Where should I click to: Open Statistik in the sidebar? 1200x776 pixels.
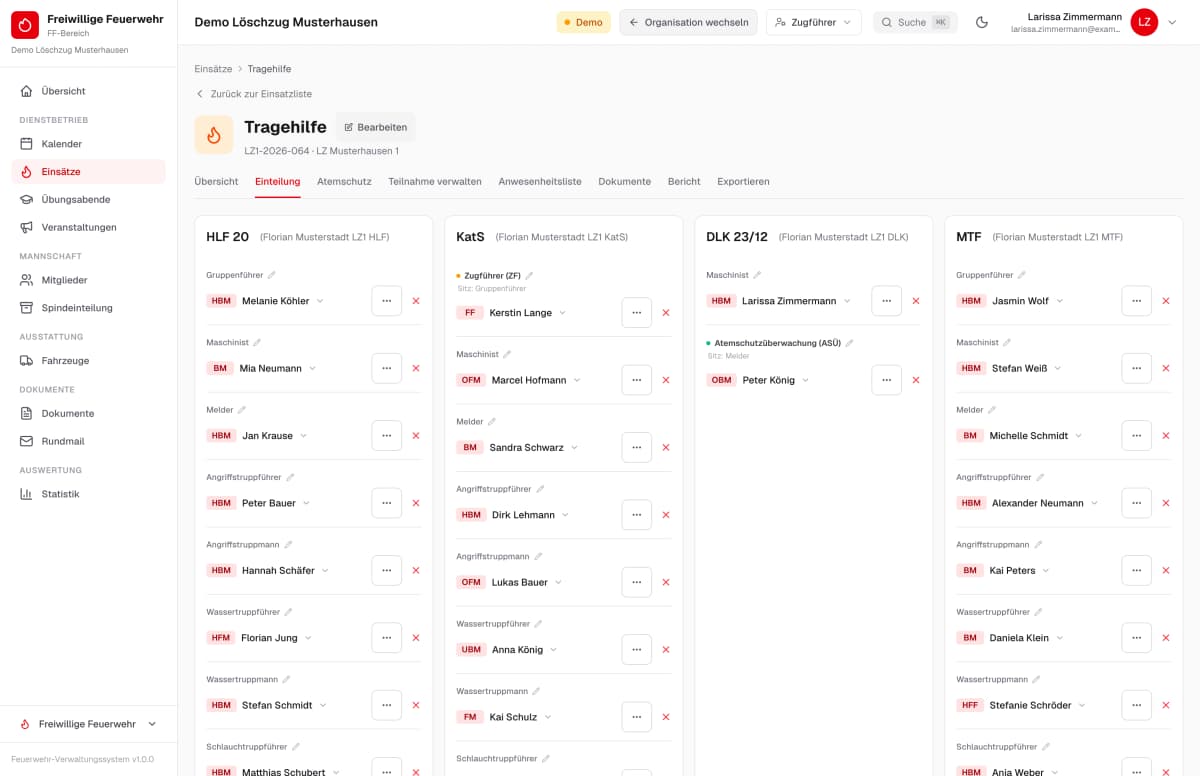tap(89, 494)
